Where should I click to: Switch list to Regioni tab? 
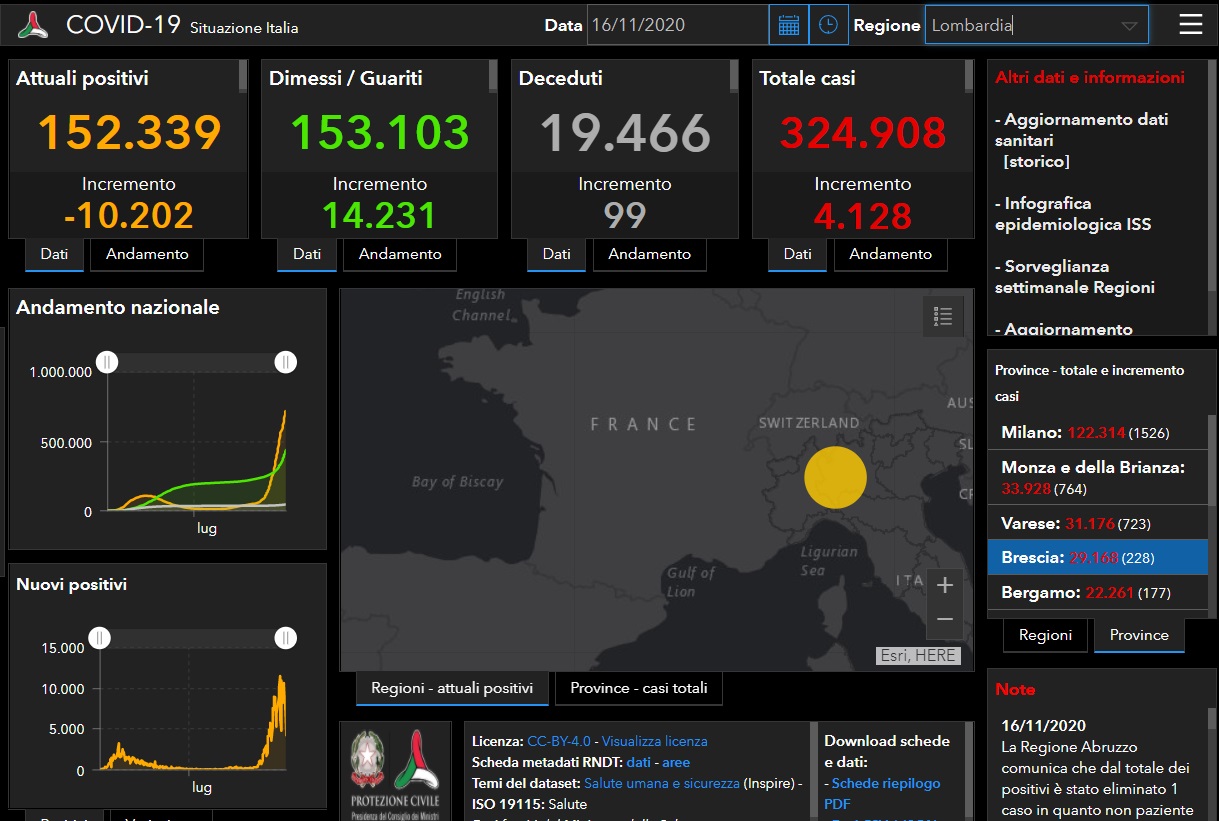[1045, 635]
